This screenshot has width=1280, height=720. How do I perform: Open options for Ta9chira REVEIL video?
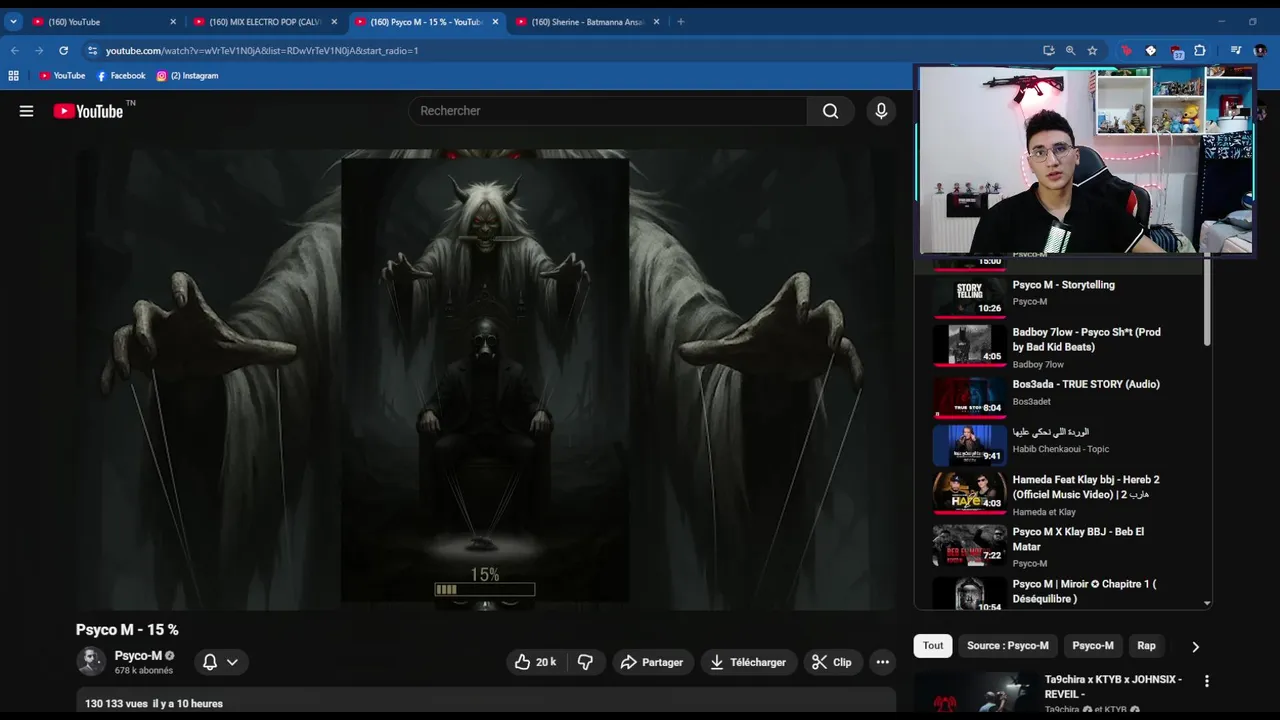[x=1206, y=681]
